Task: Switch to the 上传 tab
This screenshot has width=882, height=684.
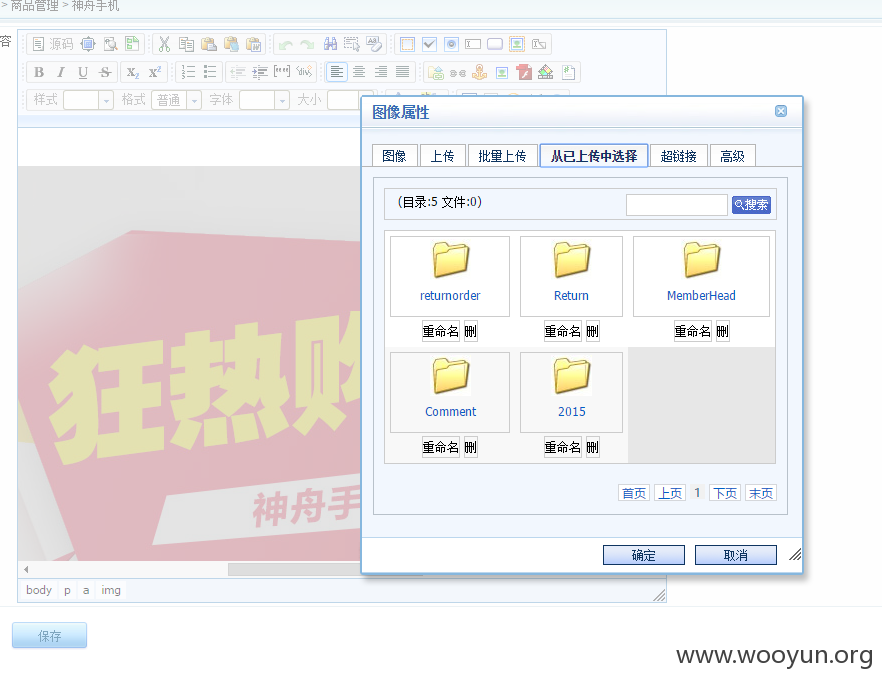Action: pos(442,156)
